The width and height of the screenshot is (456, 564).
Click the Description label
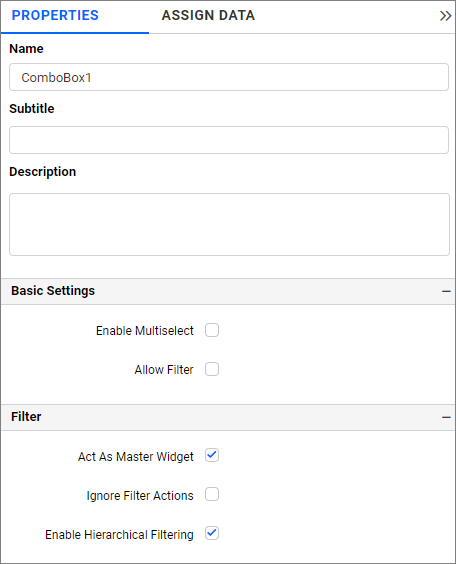42,172
